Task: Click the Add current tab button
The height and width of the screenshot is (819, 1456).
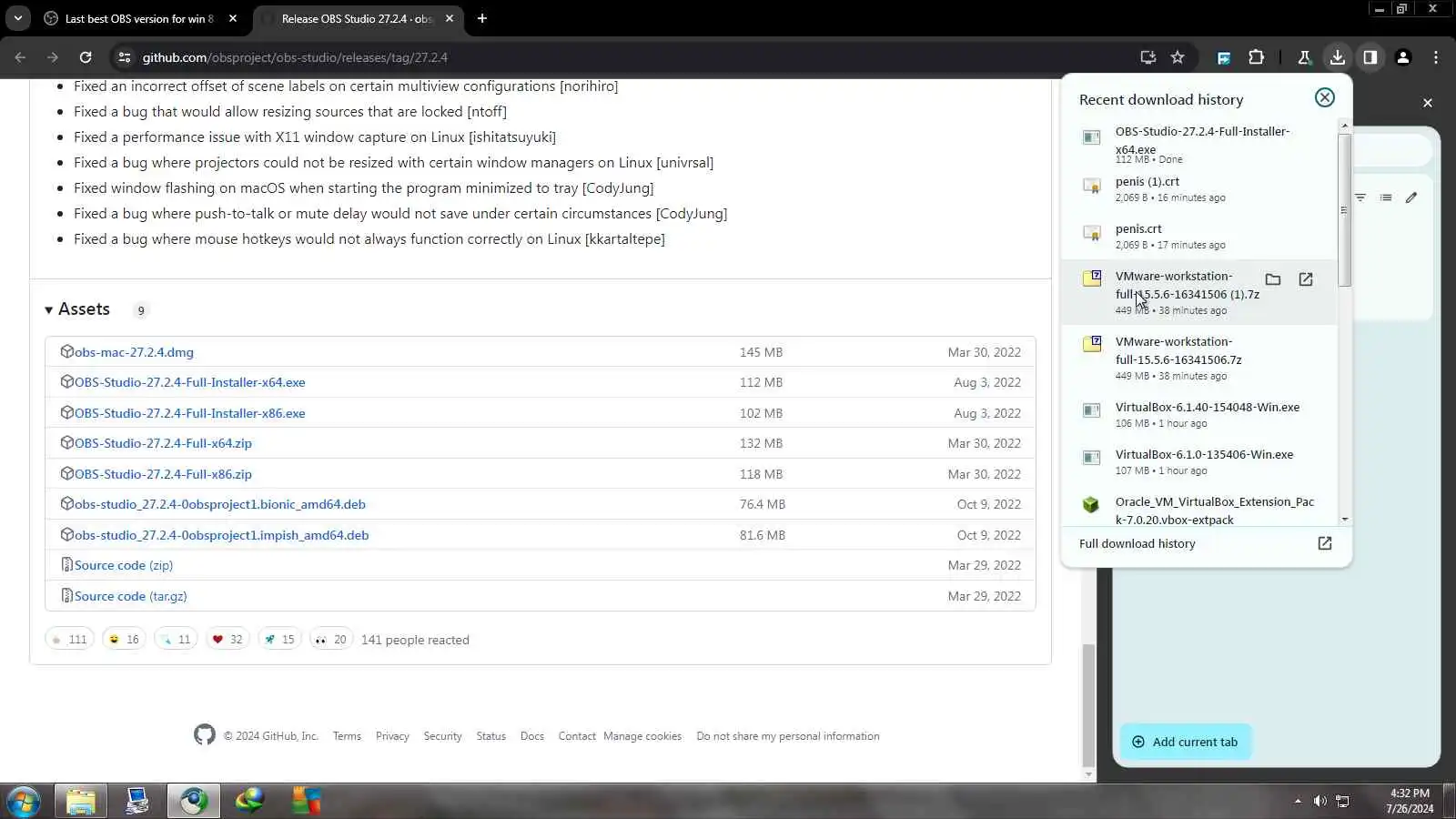Action: tap(1186, 742)
